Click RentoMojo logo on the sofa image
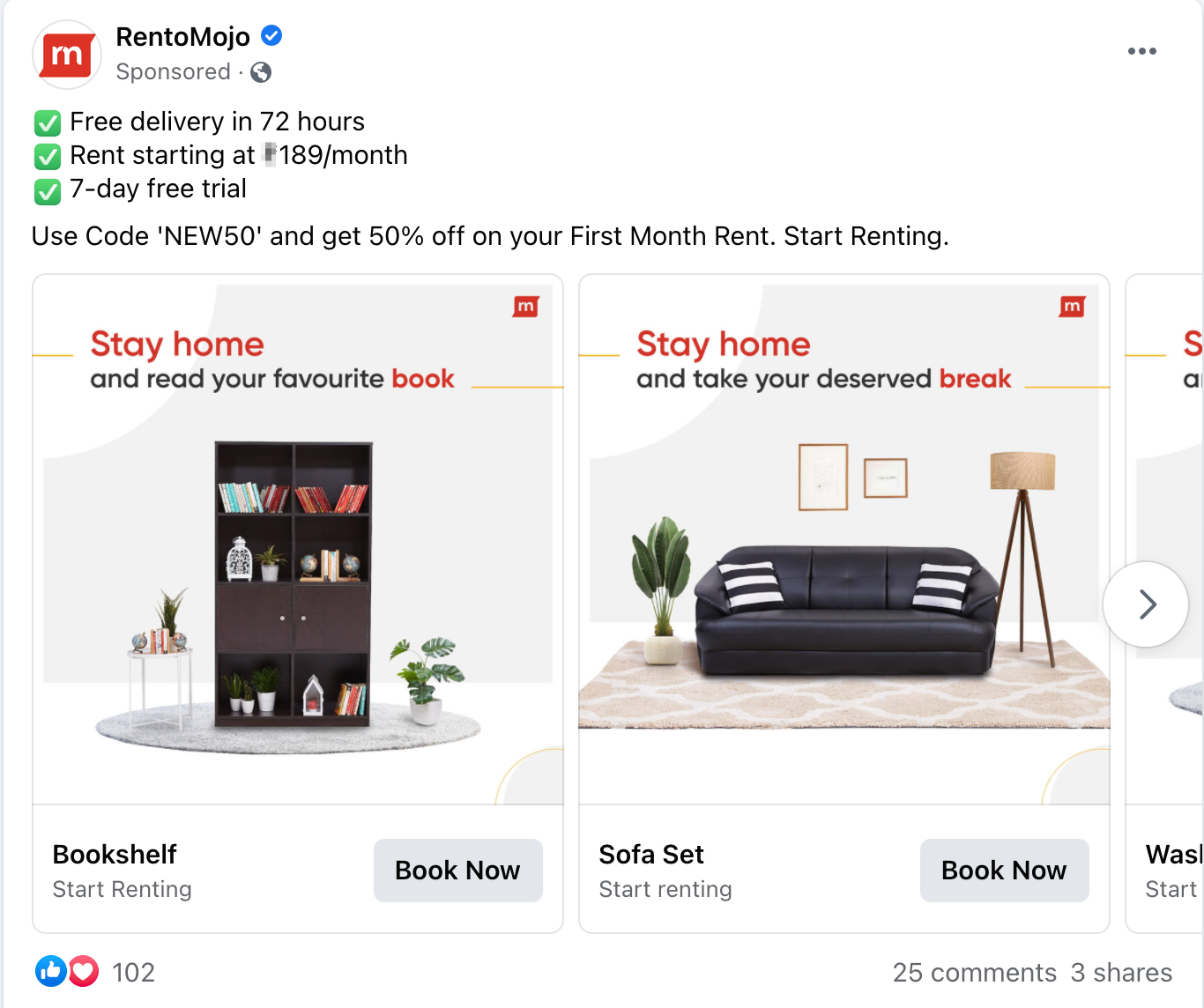Screen dimensions: 1204x1008 pos(1072,307)
